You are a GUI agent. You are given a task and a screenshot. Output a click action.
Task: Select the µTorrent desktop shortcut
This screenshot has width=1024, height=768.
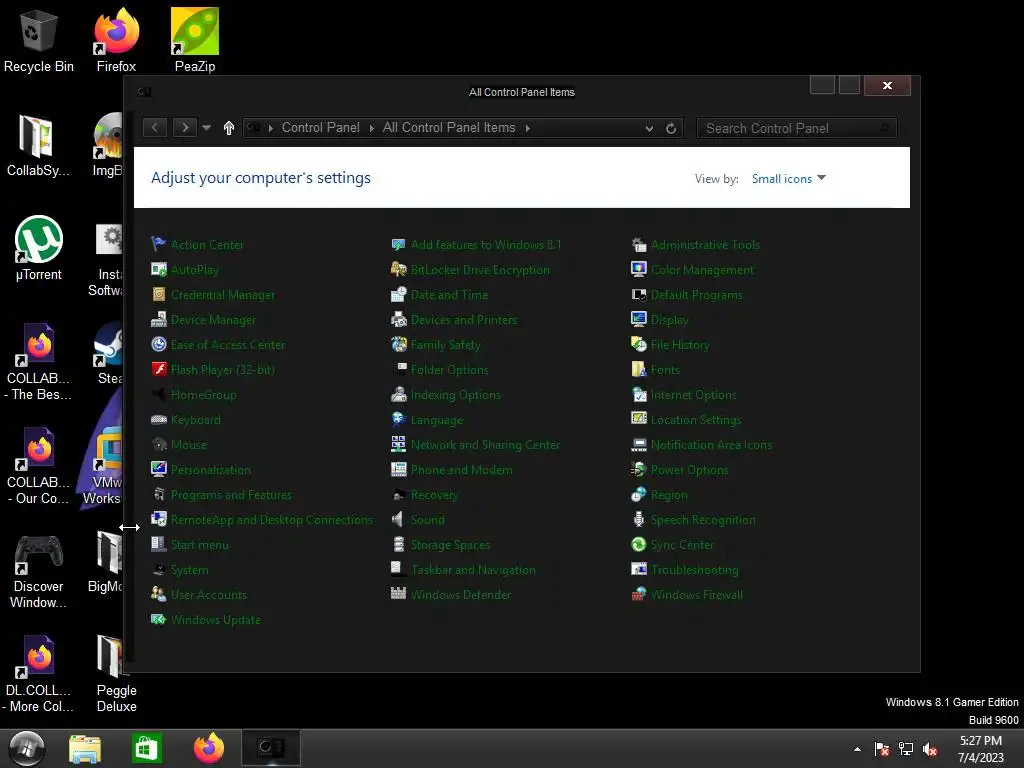39,249
